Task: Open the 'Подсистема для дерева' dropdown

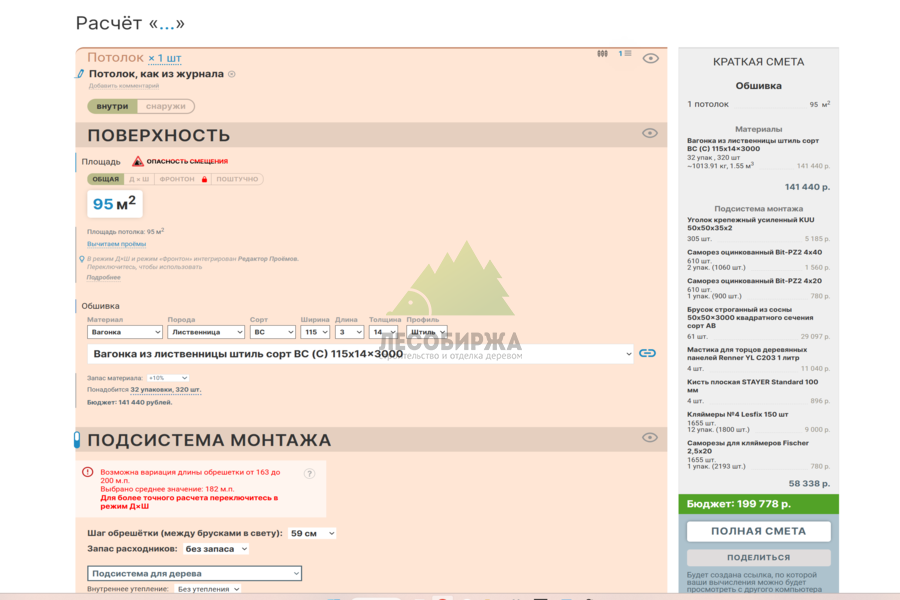Action: [195, 573]
